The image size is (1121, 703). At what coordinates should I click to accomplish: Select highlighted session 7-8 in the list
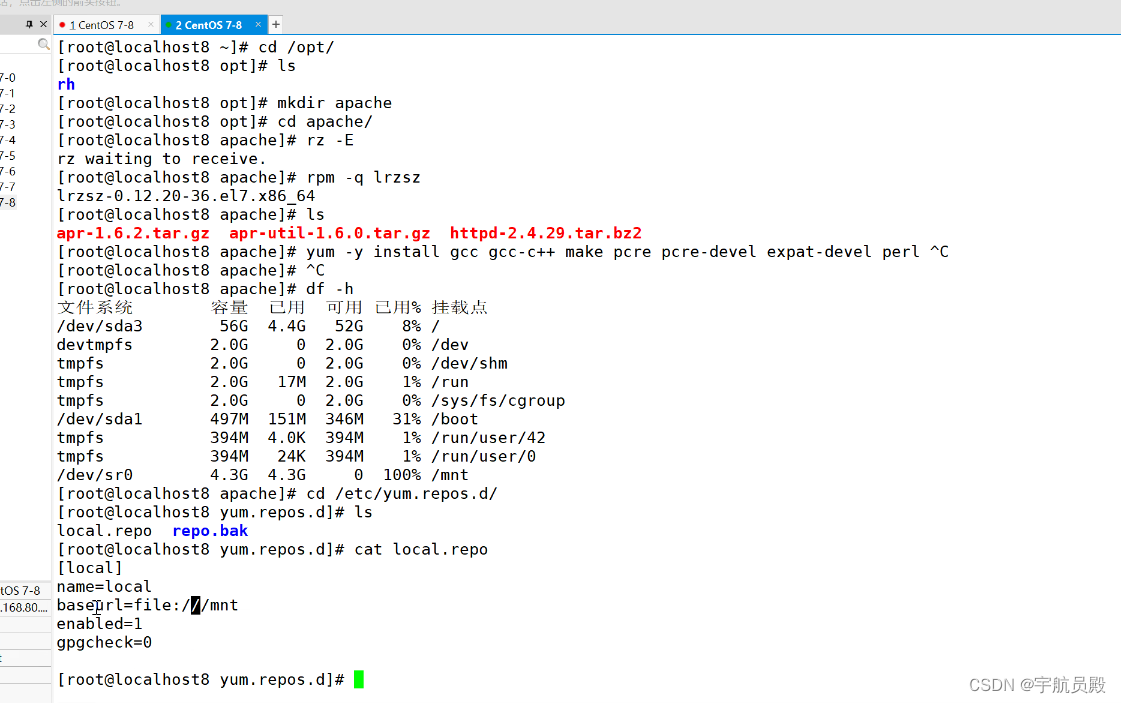point(8,203)
